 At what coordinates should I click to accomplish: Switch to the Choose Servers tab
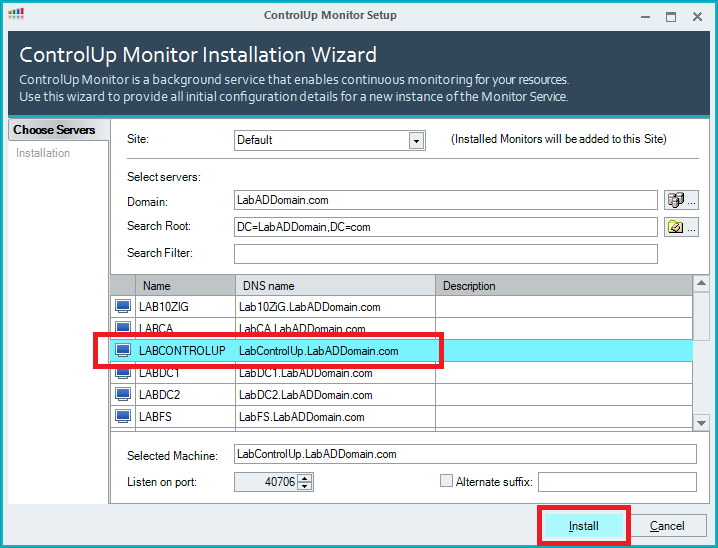55,130
